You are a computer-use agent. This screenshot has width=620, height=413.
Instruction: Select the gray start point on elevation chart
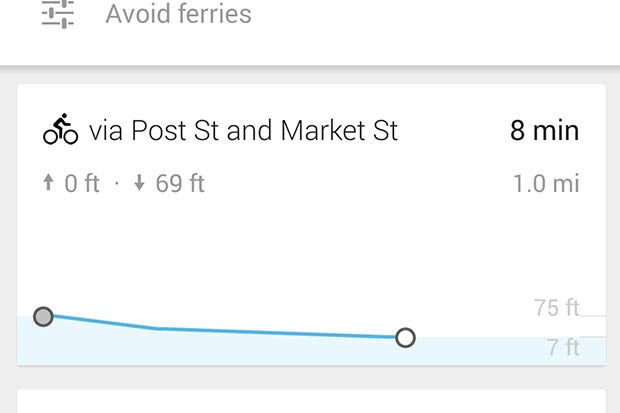coord(43,316)
